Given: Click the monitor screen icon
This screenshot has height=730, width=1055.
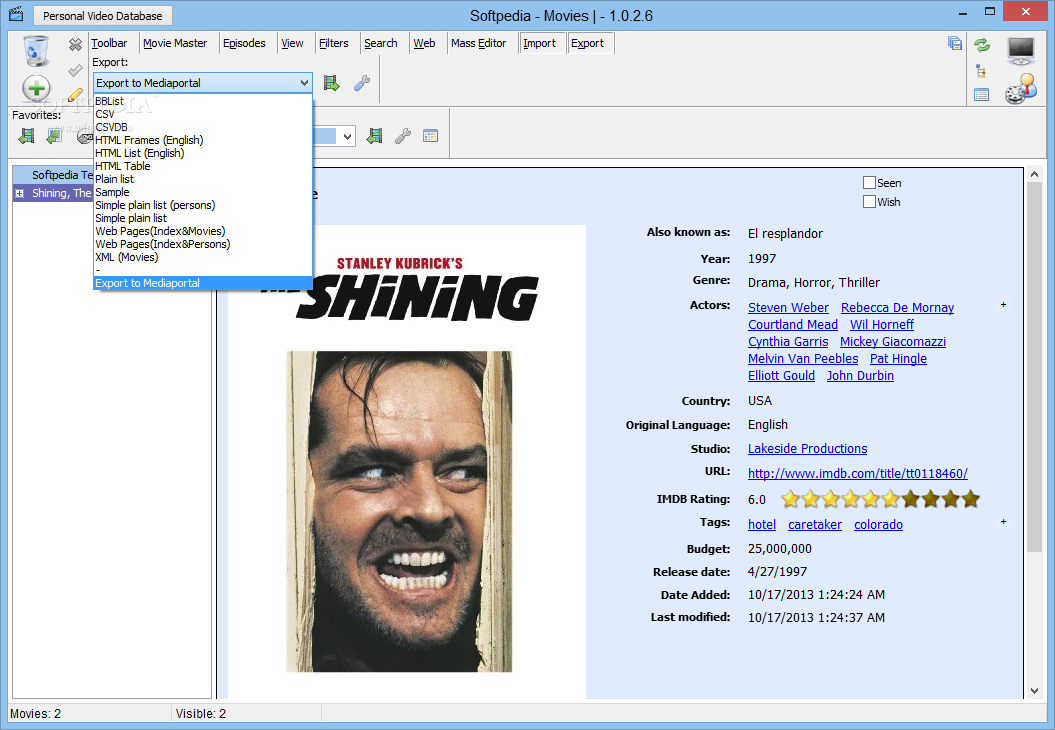Looking at the screenshot, I should pyautogui.click(x=1021, y=51).
